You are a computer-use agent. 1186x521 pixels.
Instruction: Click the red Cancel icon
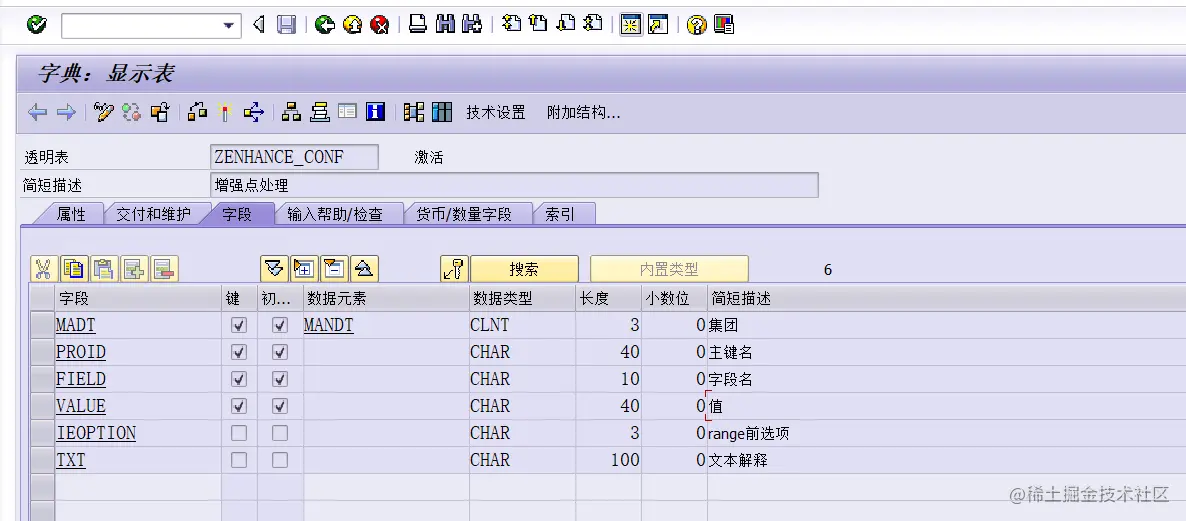380,25
